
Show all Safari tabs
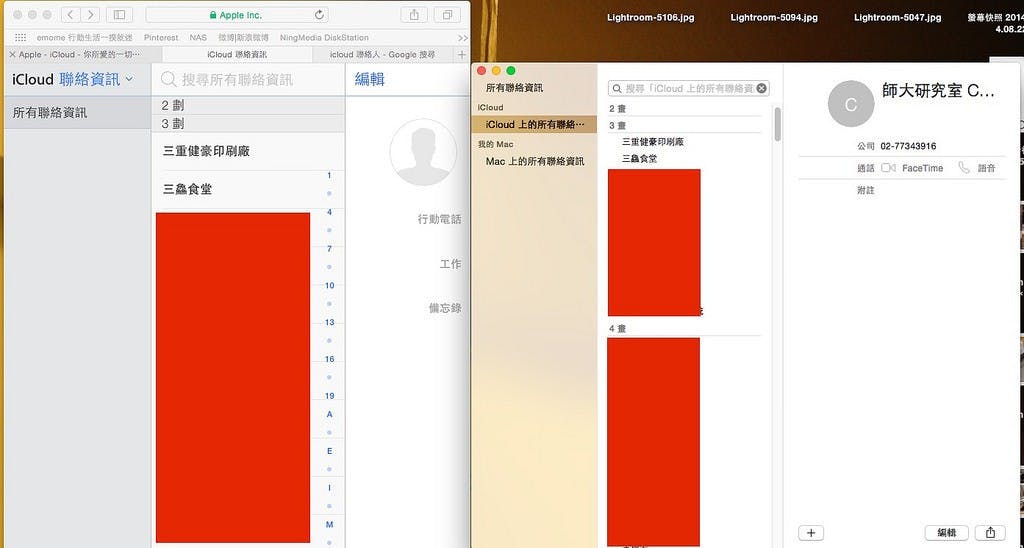click(x=447, y=14)
